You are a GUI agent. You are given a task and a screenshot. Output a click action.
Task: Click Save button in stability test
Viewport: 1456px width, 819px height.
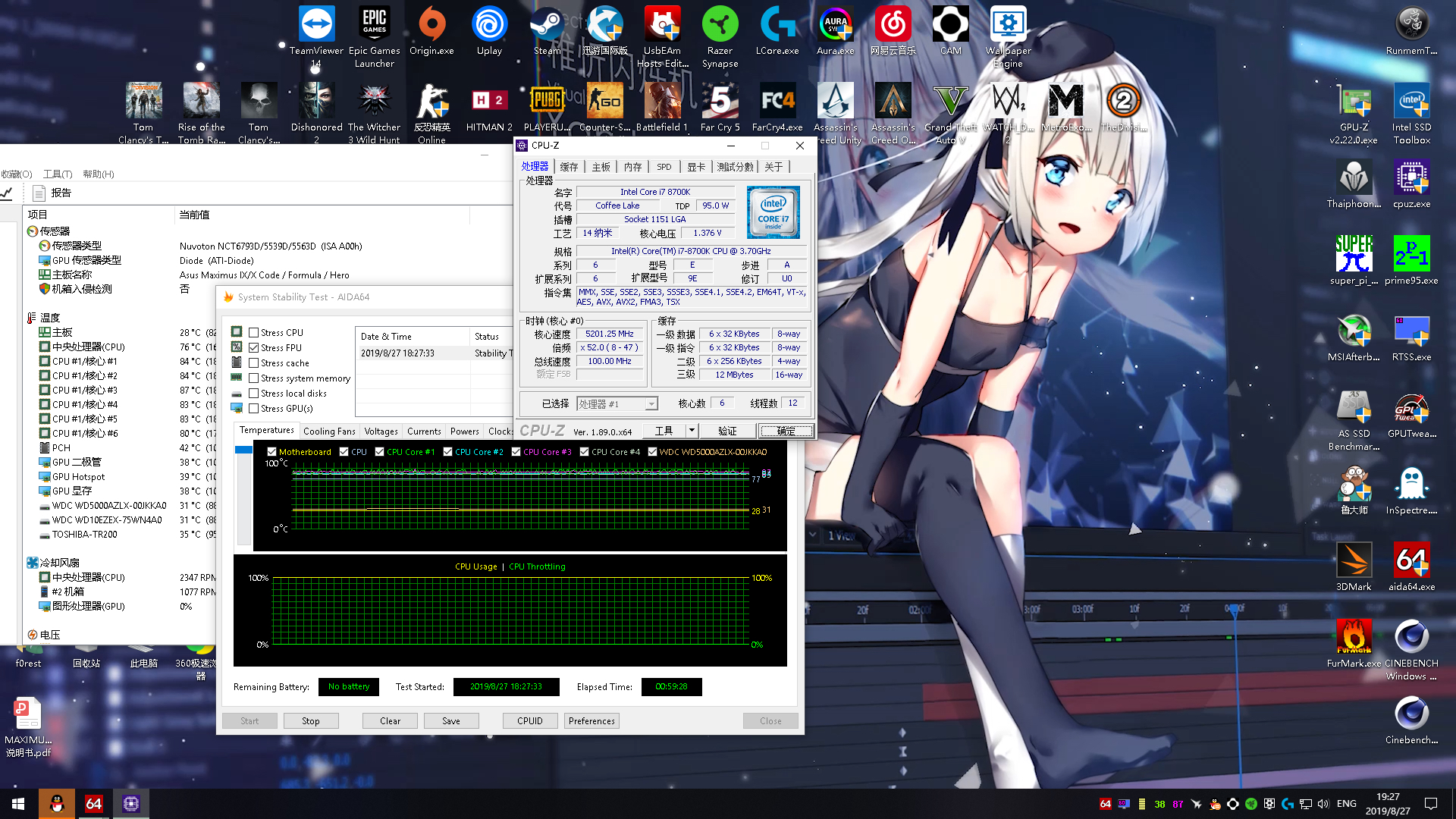[451, 720]
